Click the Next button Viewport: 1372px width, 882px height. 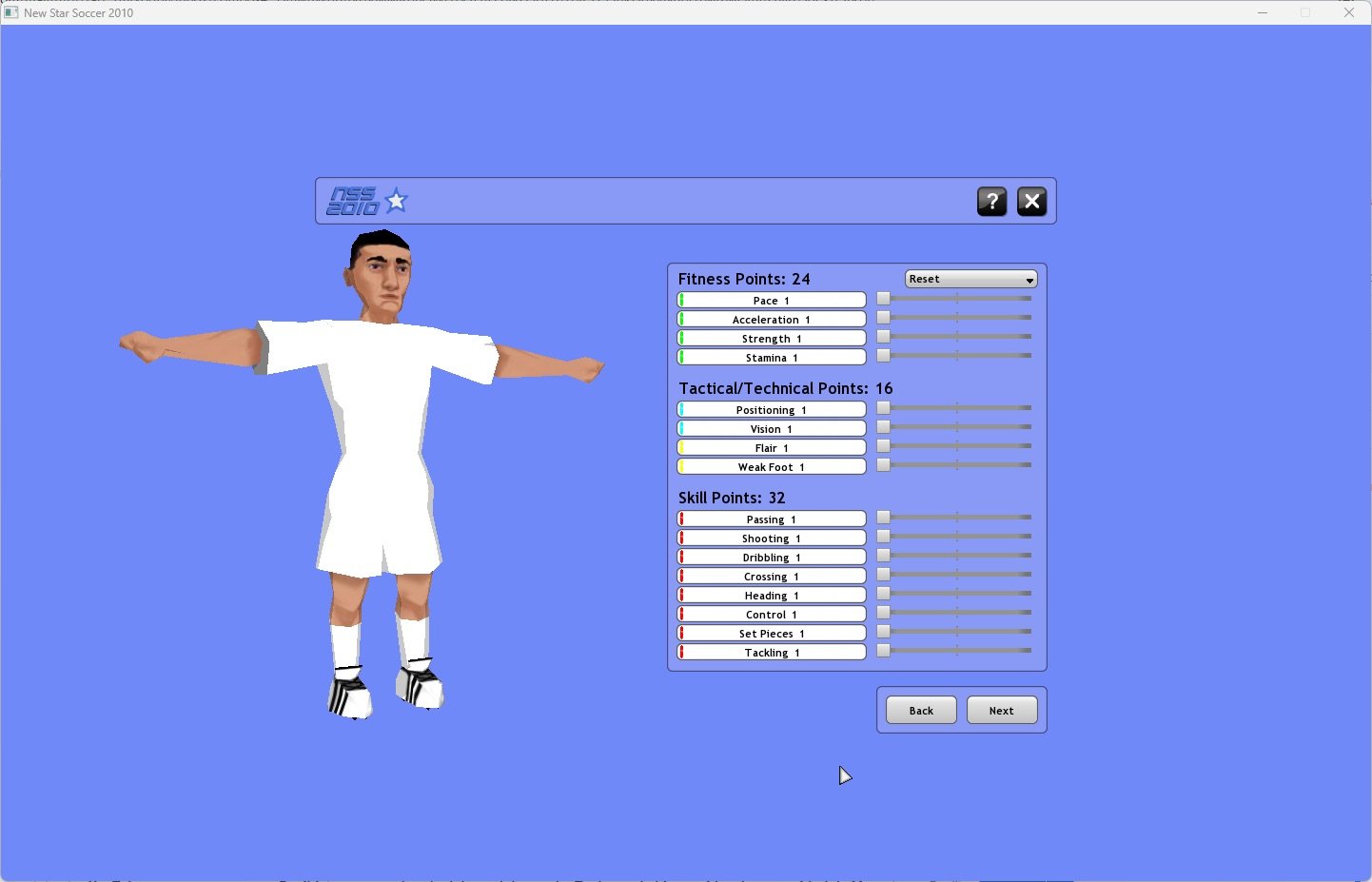1001,711
